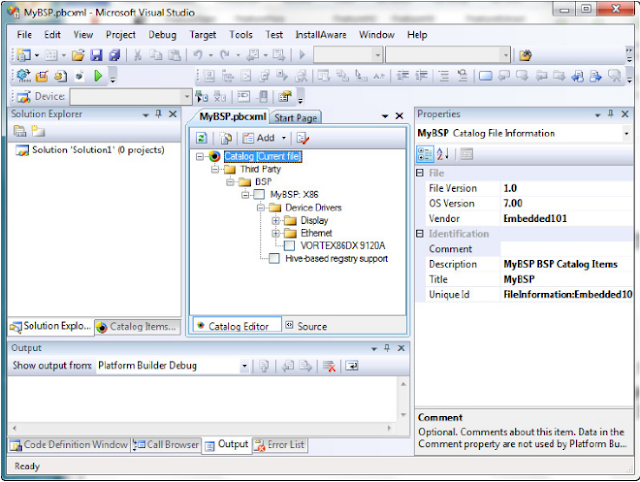Image resolution: width=640 pixels, height=482 pixels.
Task: Open the Call Browser tab
Action: [x=166, y=444]
